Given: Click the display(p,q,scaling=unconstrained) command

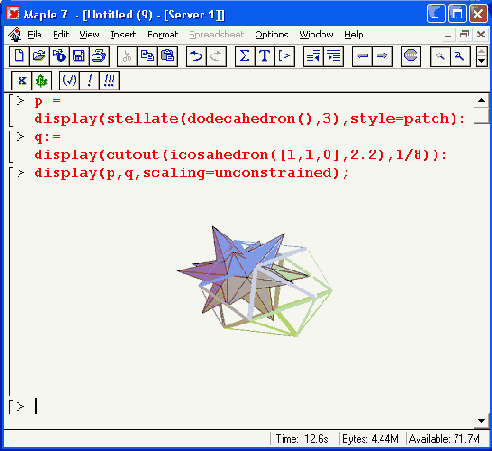Looking at the screenshot, I should click(192, 173).
